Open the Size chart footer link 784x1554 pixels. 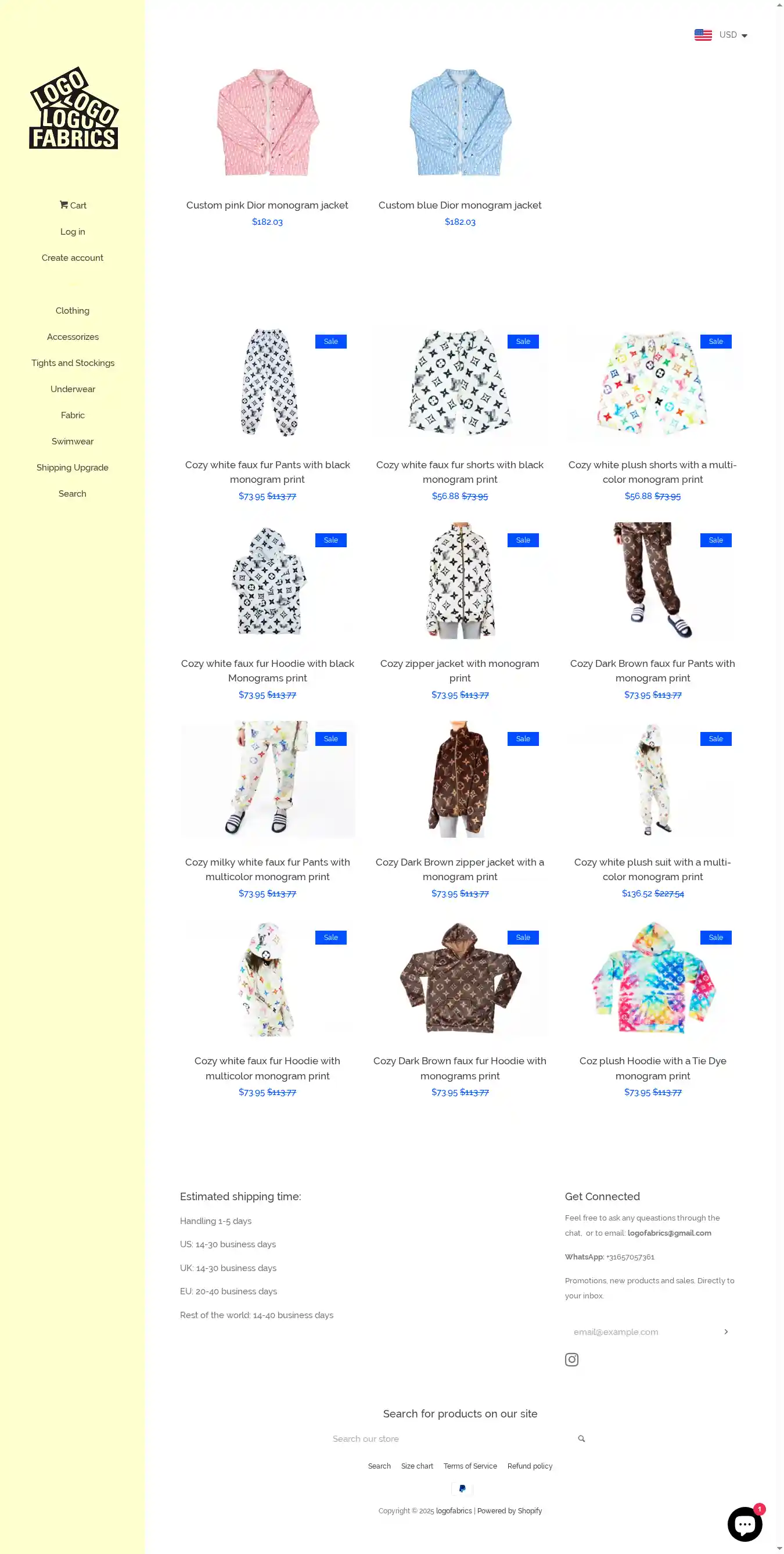(x=417, y=1466)
